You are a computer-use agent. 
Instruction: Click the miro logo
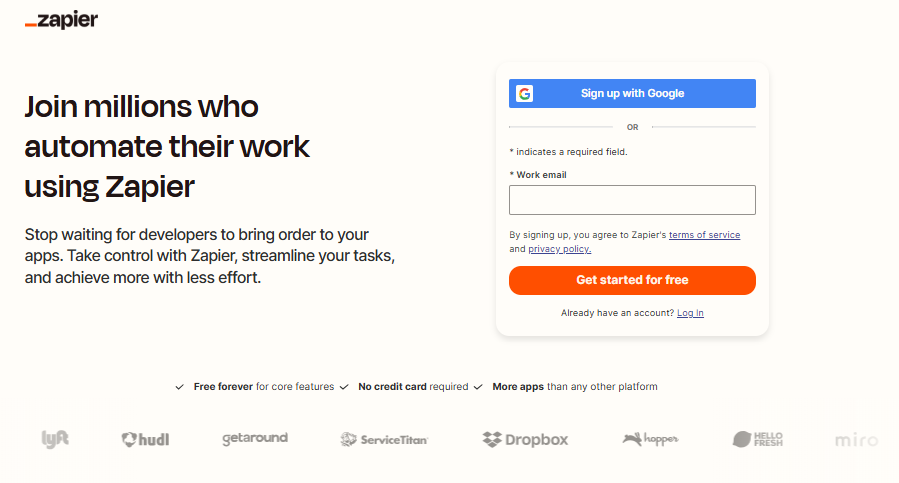pyautogui.click(x=856, y=439)
